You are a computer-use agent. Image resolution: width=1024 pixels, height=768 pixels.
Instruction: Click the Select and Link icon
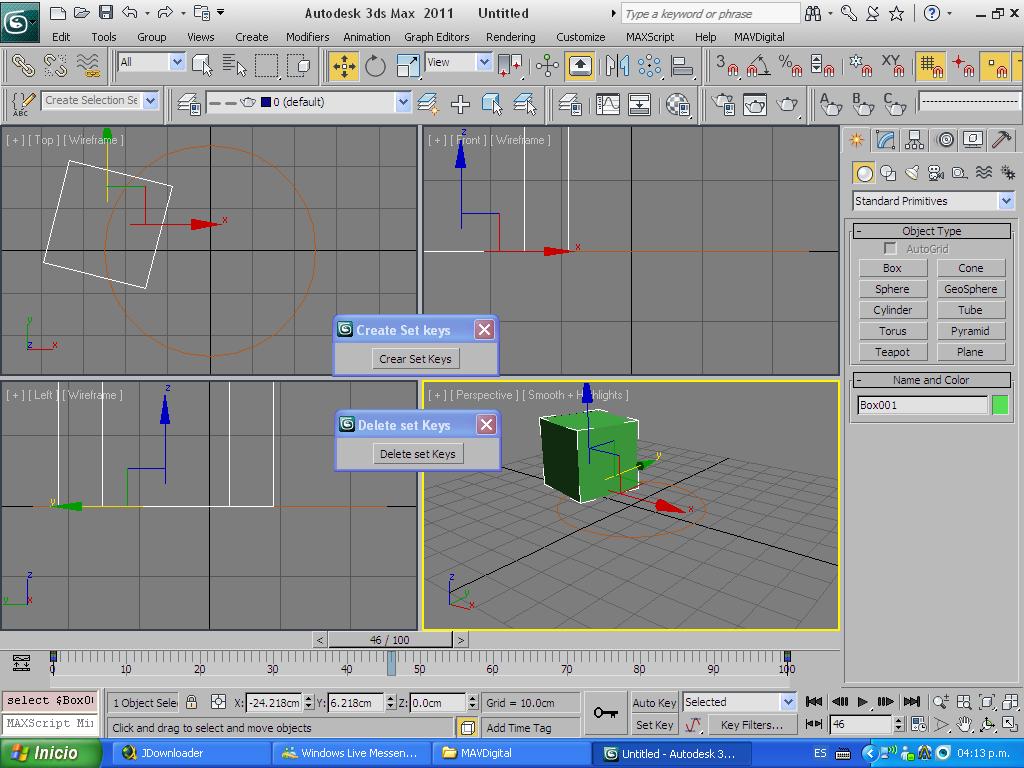24,66
